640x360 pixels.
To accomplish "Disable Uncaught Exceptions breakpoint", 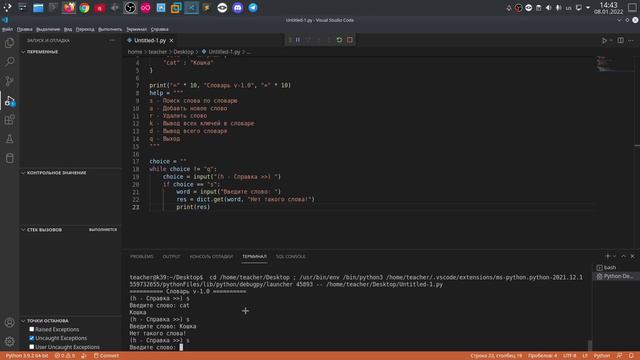I will coord(32,338).
